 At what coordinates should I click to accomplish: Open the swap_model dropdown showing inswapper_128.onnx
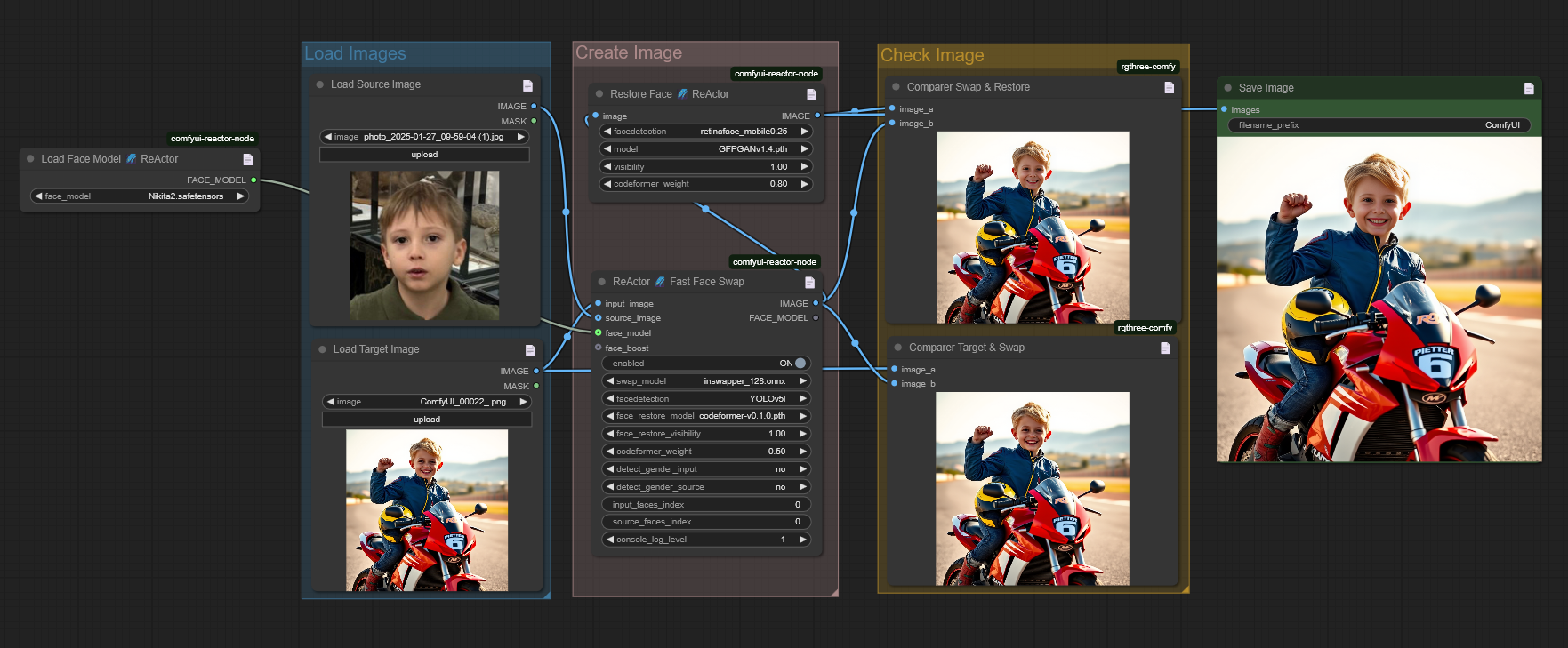(706, 381)
